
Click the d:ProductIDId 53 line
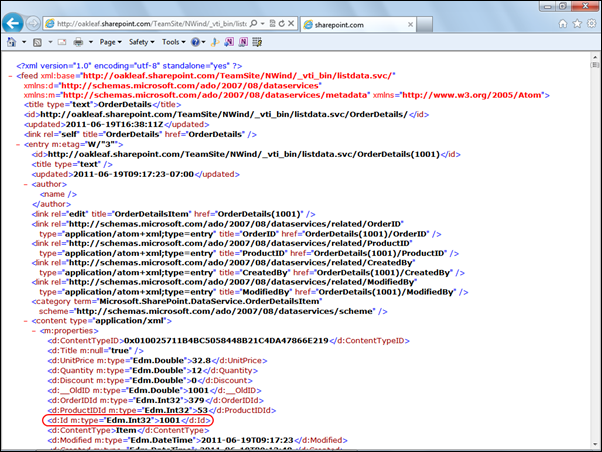(162, 411)
